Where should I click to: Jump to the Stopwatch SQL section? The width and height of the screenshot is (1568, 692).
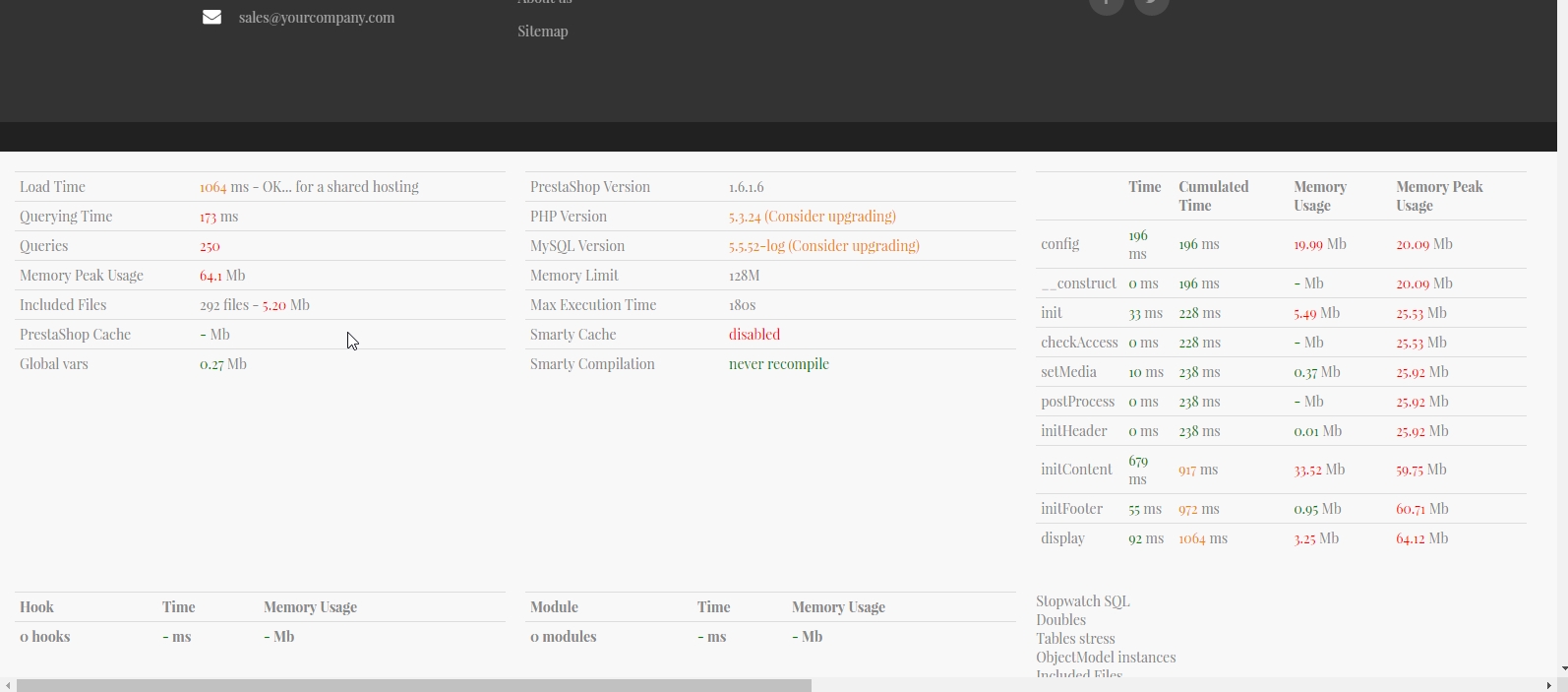point(1083,601)
